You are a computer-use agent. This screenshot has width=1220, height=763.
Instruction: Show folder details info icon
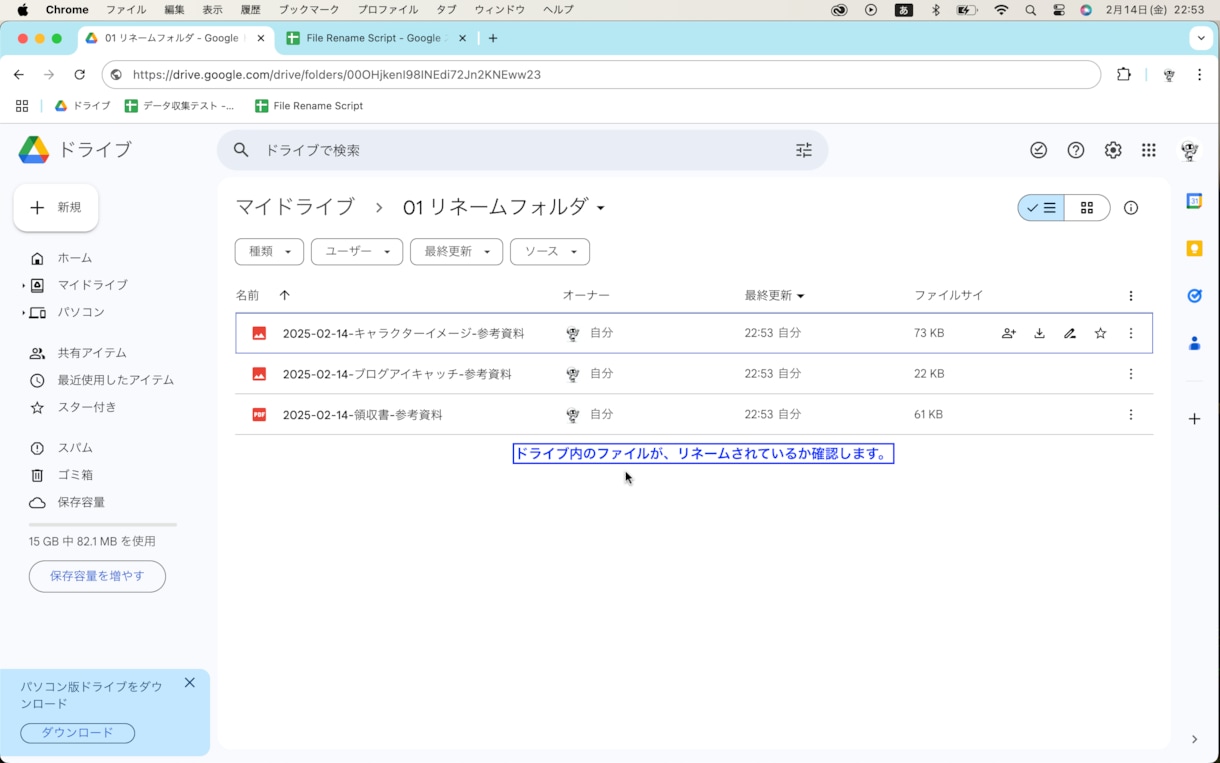[1131, 208]
